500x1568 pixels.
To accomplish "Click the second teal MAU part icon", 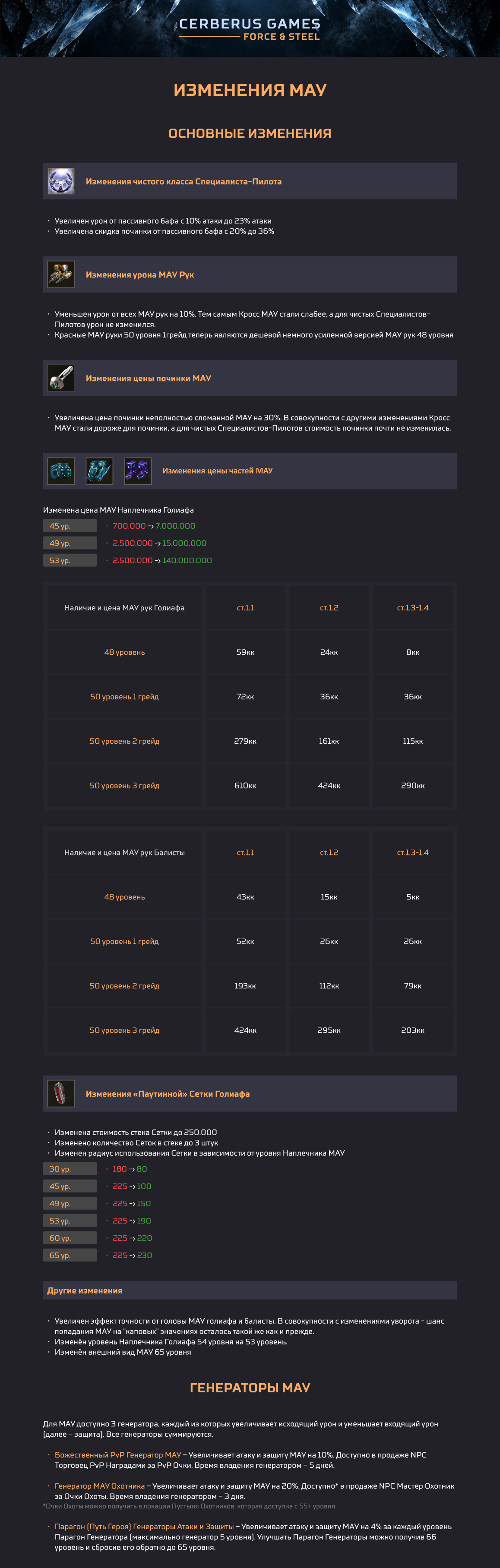I will click(99, 471).
